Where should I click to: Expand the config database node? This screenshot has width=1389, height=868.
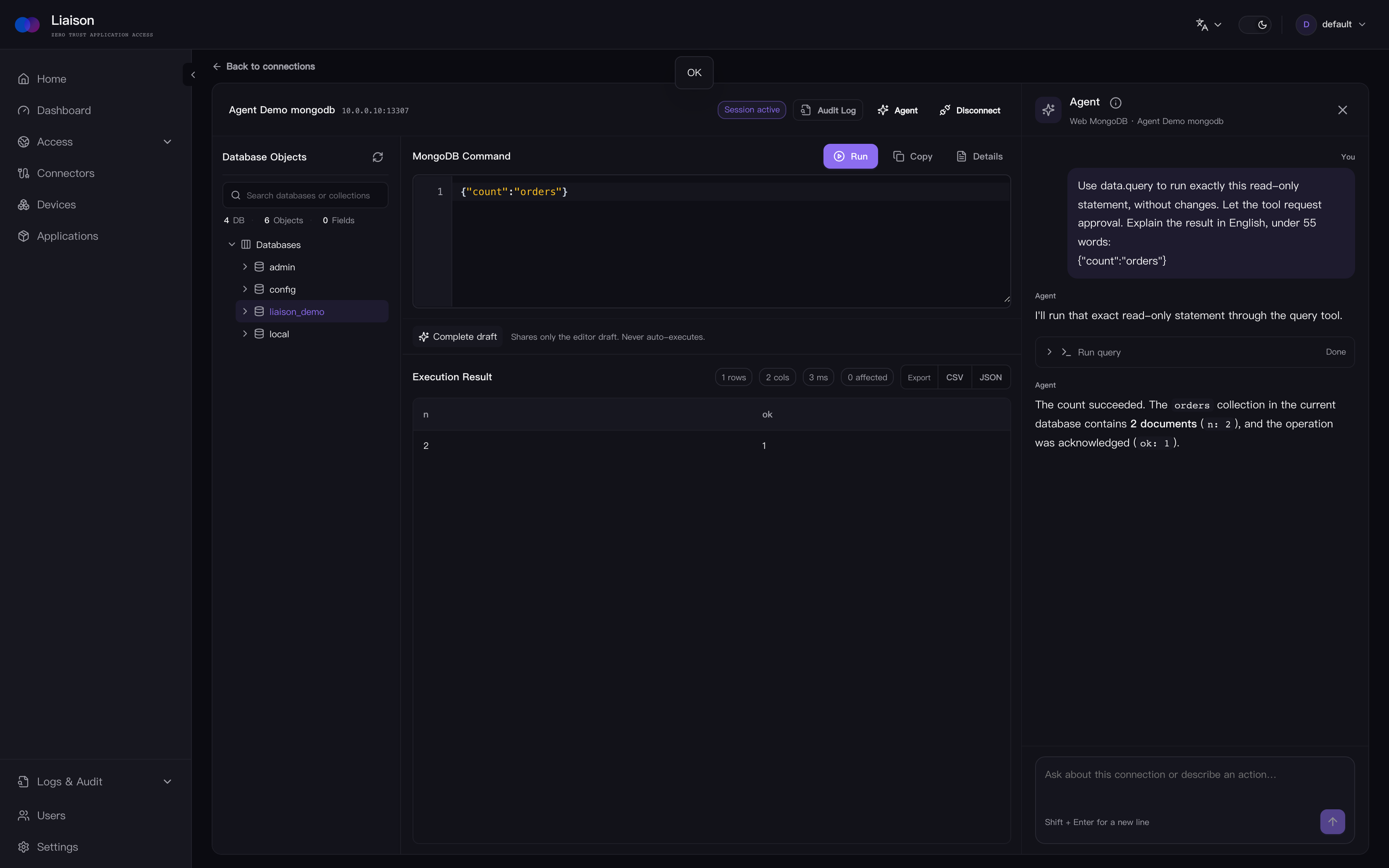(x=245, y=289)
